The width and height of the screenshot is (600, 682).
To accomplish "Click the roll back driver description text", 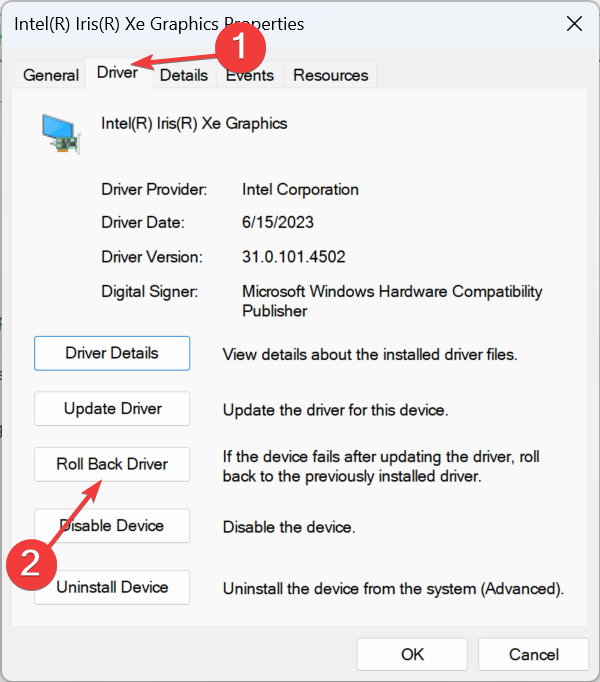I will click(381, 466).
